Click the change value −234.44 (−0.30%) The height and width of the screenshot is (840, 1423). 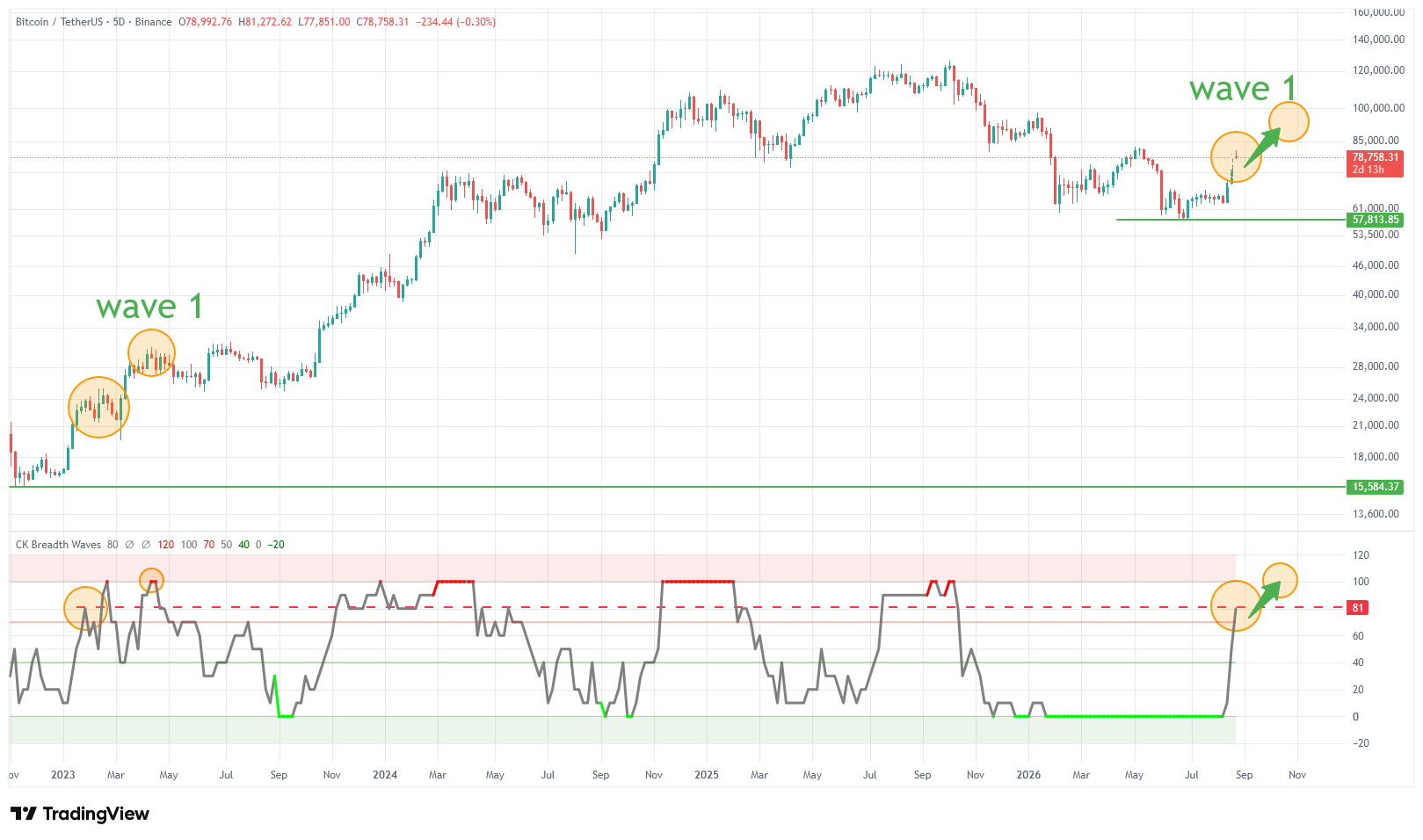[x=455, y=22]
